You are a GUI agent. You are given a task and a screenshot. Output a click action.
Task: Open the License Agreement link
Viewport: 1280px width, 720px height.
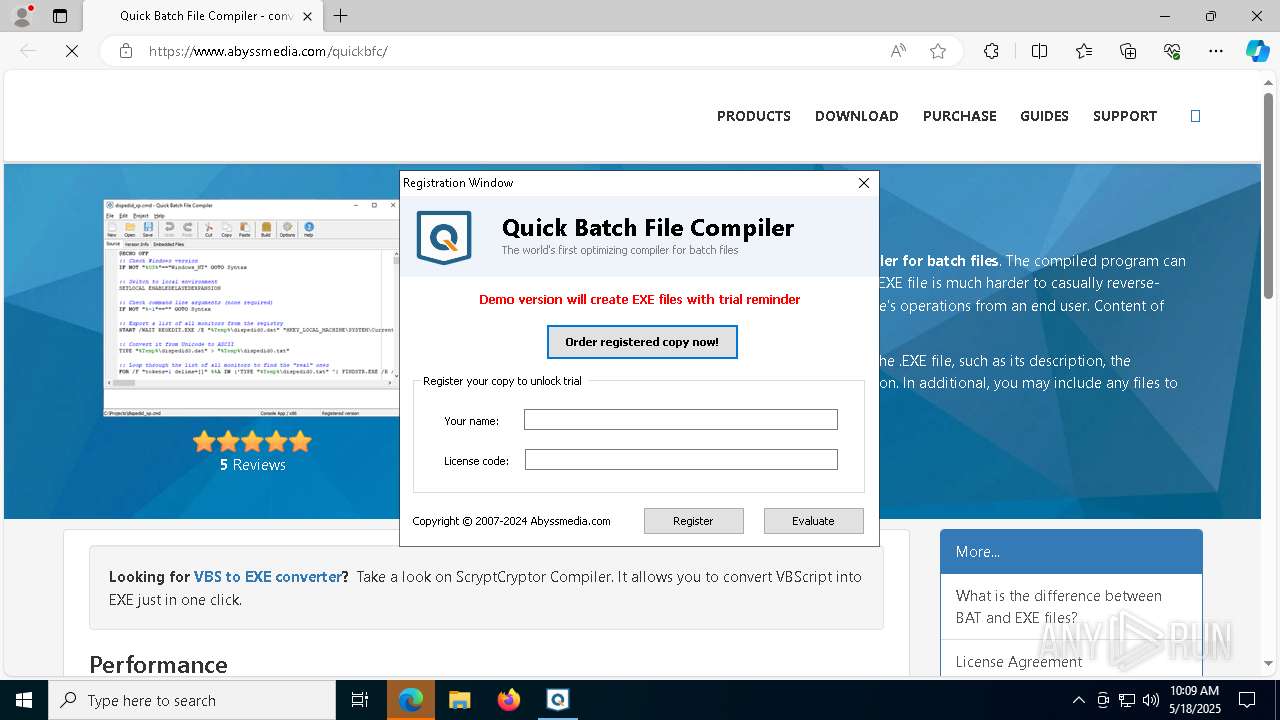click(1019, 662)
